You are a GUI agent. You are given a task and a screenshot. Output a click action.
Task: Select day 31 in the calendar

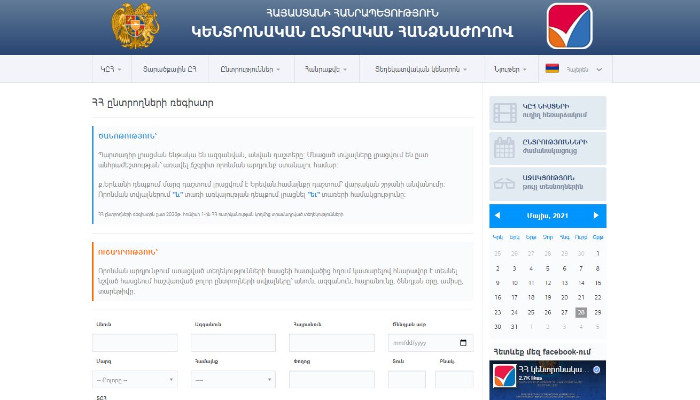pos(514,327)
